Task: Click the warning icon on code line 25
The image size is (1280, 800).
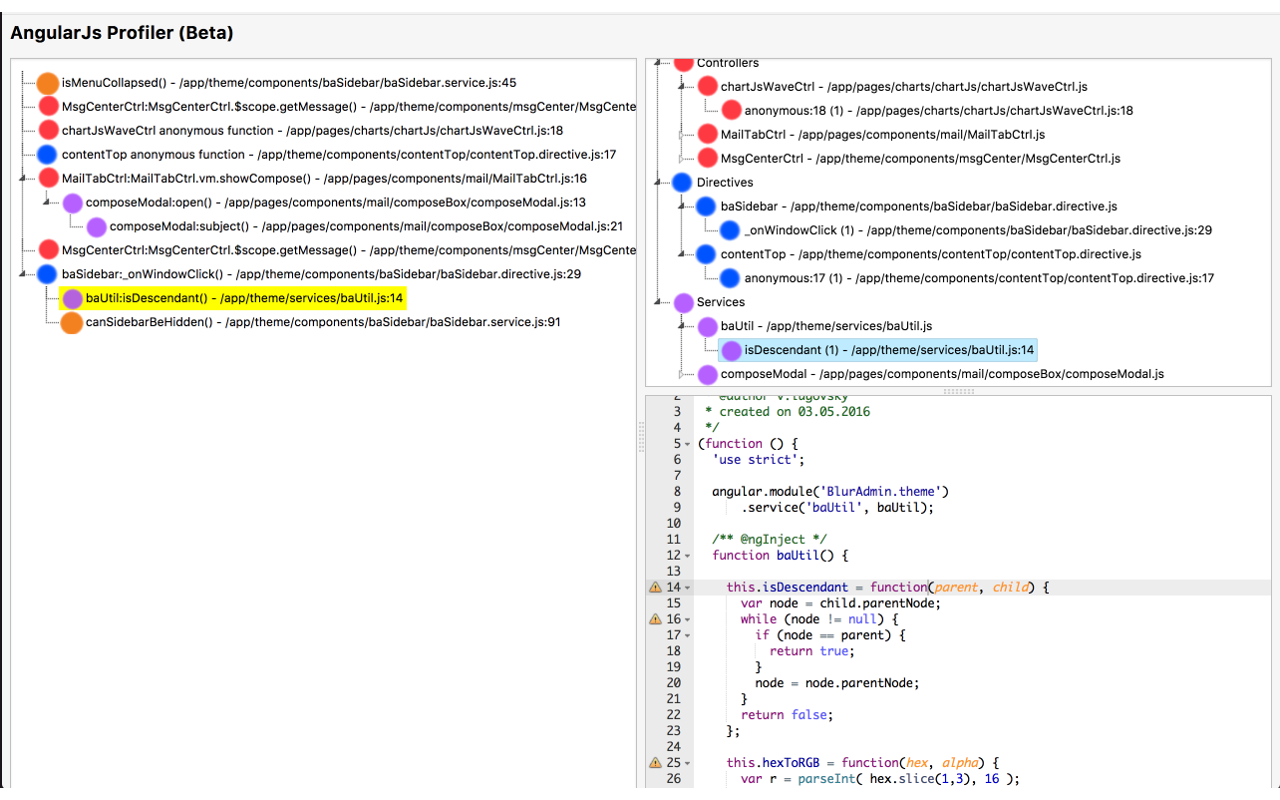Action: 654,762
